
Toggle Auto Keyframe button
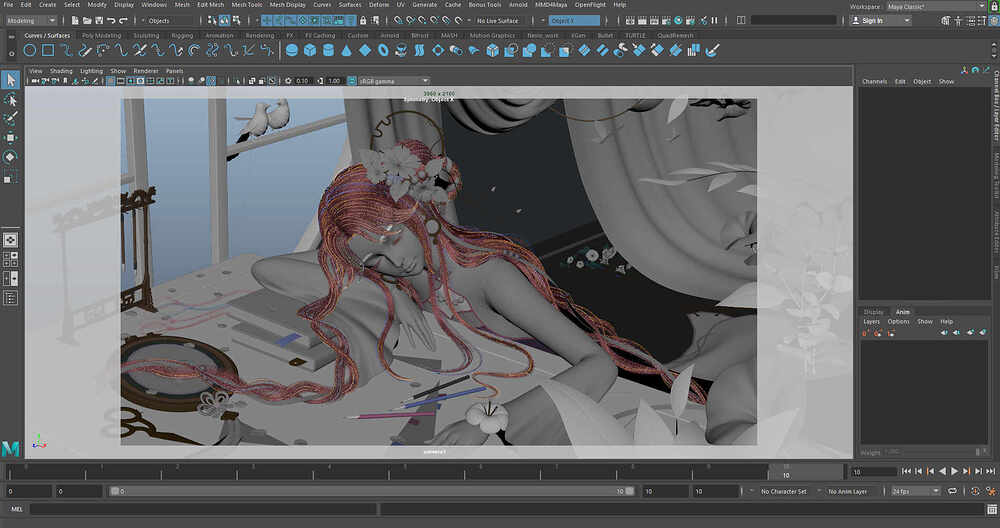point(975,491)
